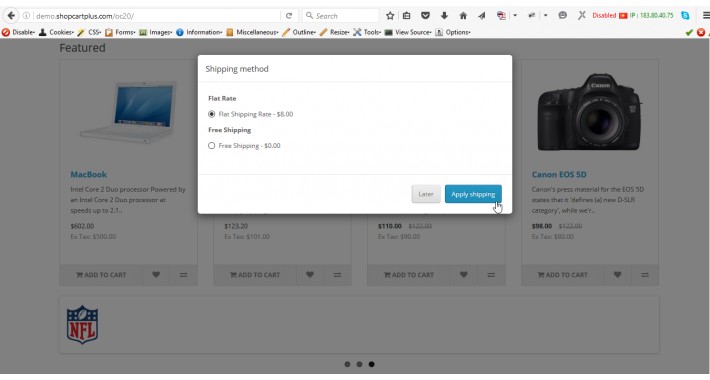Viewport: 710px width, 380px height.
Task: Select Flat Shipping Rate - $8.00 option
Action: [x=211, y=114]
